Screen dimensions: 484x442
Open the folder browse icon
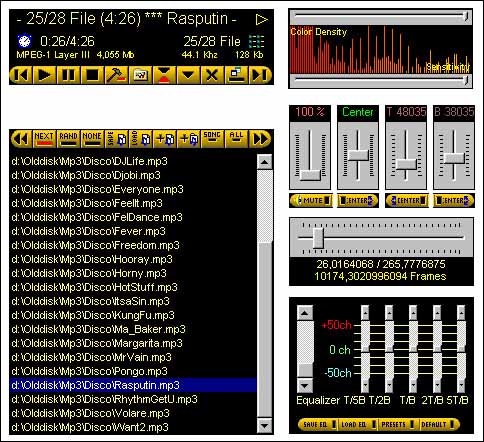click(140, 75)
